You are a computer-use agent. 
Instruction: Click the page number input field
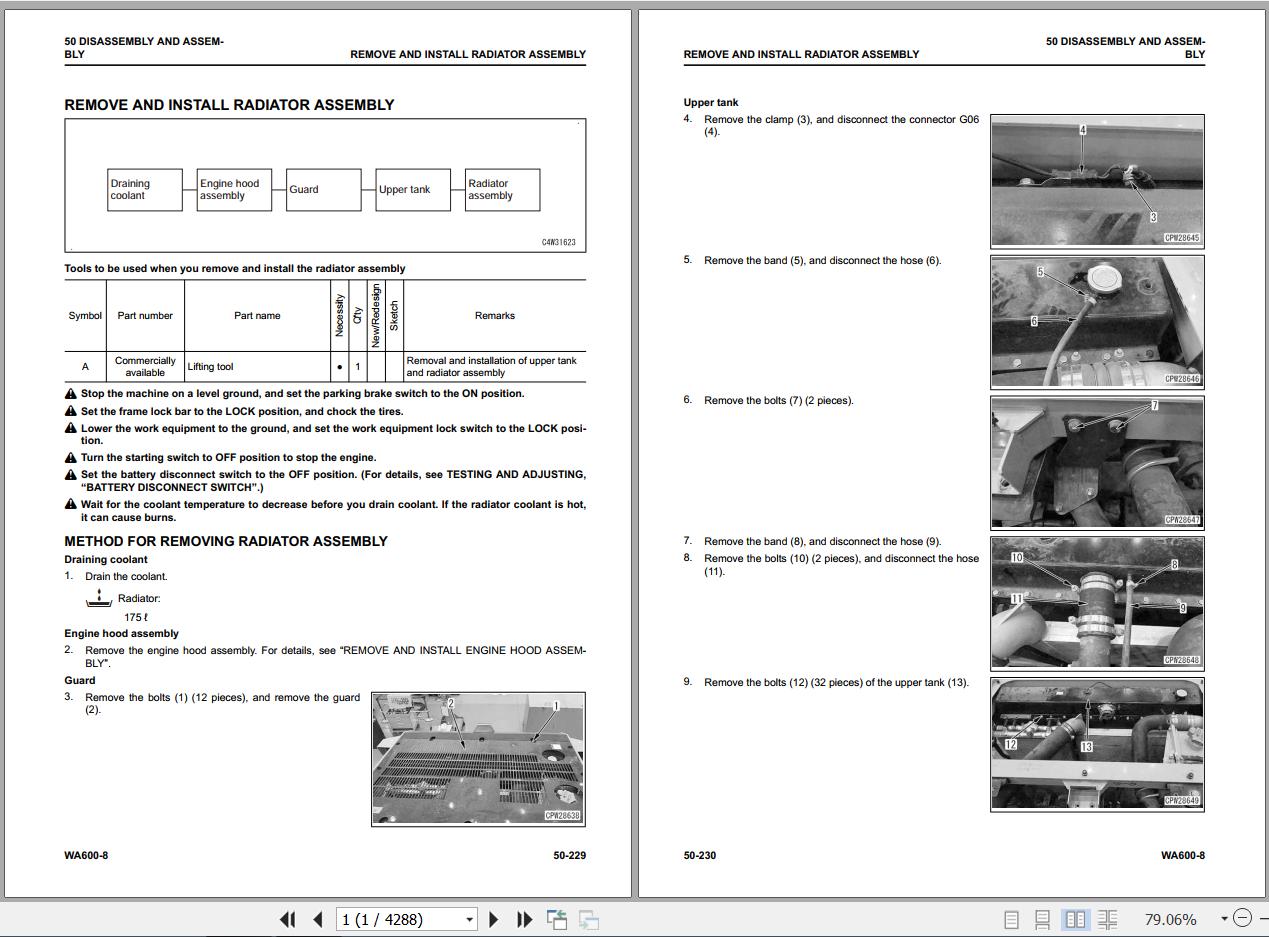pos(399,919)
